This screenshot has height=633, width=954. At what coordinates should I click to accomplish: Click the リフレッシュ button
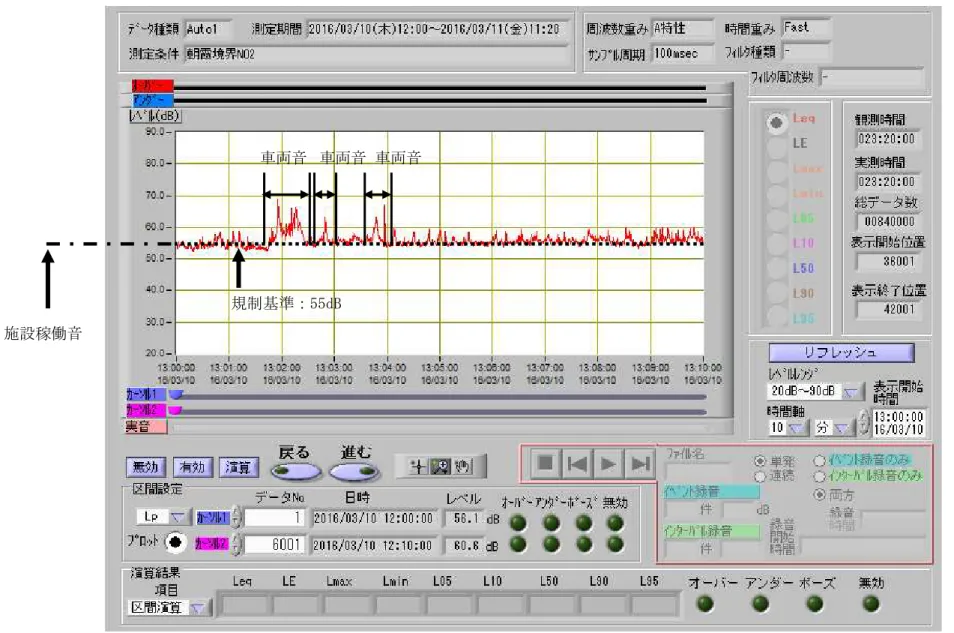point(841,352)
